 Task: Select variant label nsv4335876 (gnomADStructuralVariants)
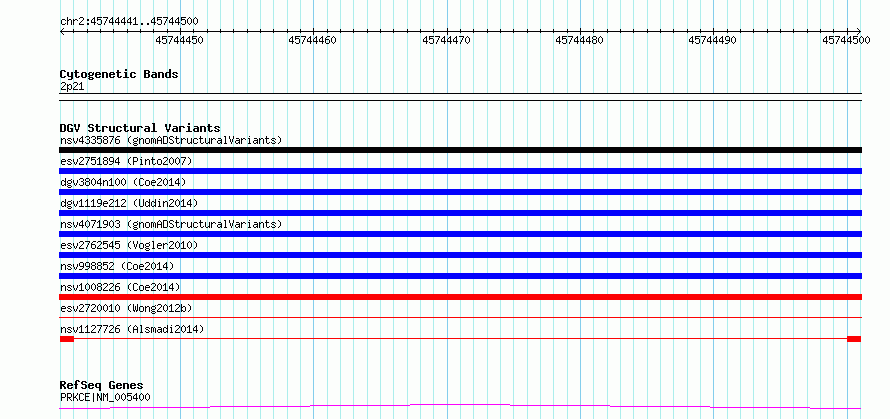[171, 140]
